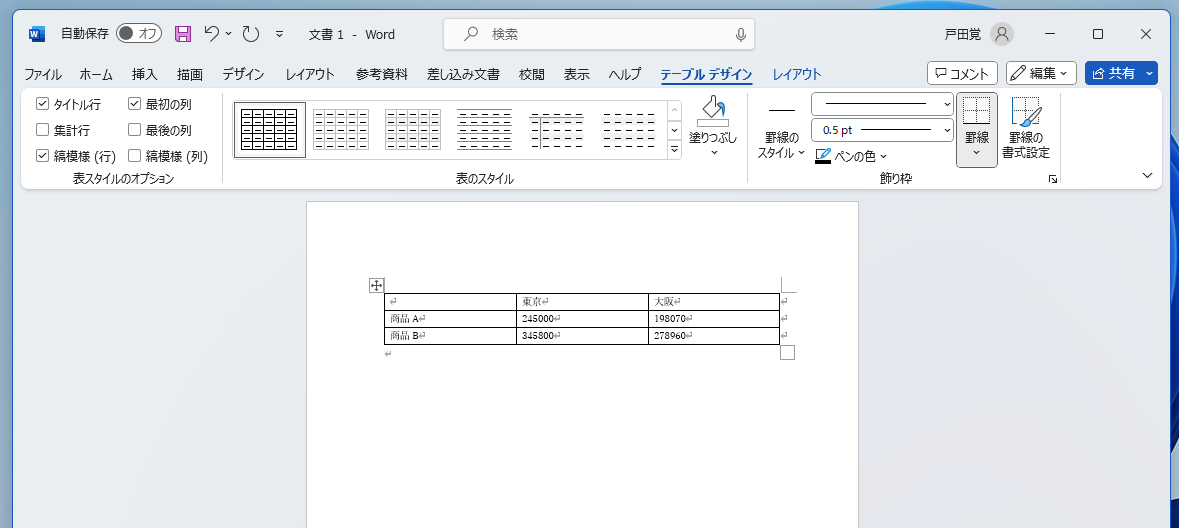Toggle the 自動保存 autosave switch

[139, 34]
